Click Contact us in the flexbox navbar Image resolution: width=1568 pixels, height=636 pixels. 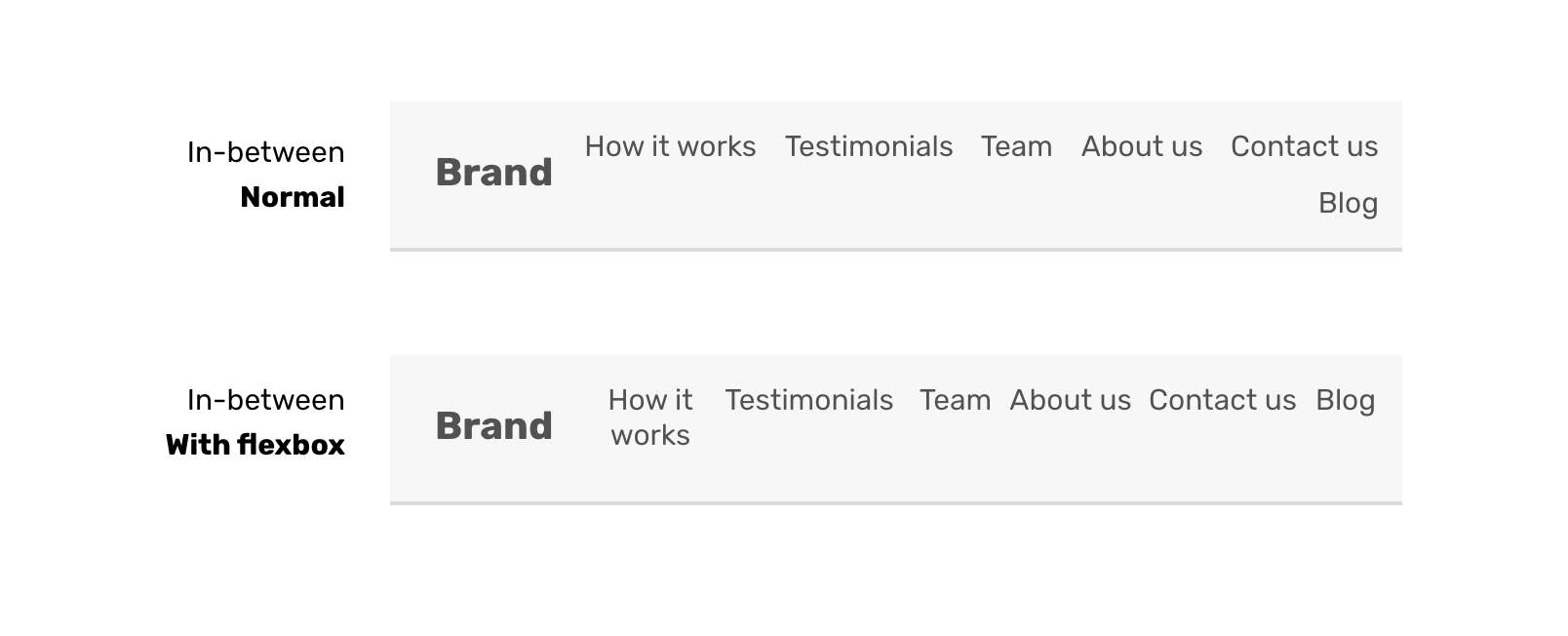(x=1222, y=400)
